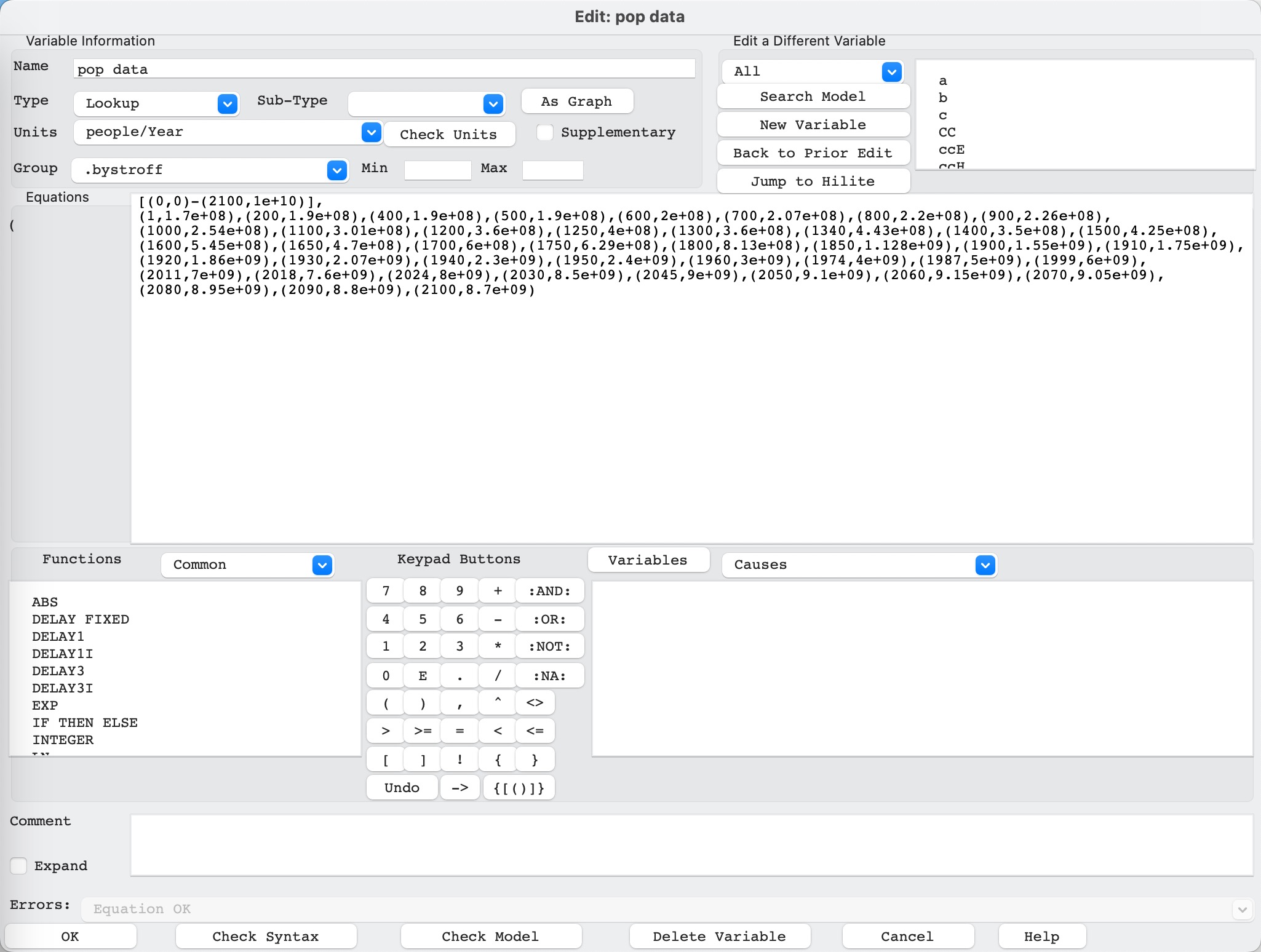
Task: Enable the Expand comment checkbox
Action: click(18, 866)
